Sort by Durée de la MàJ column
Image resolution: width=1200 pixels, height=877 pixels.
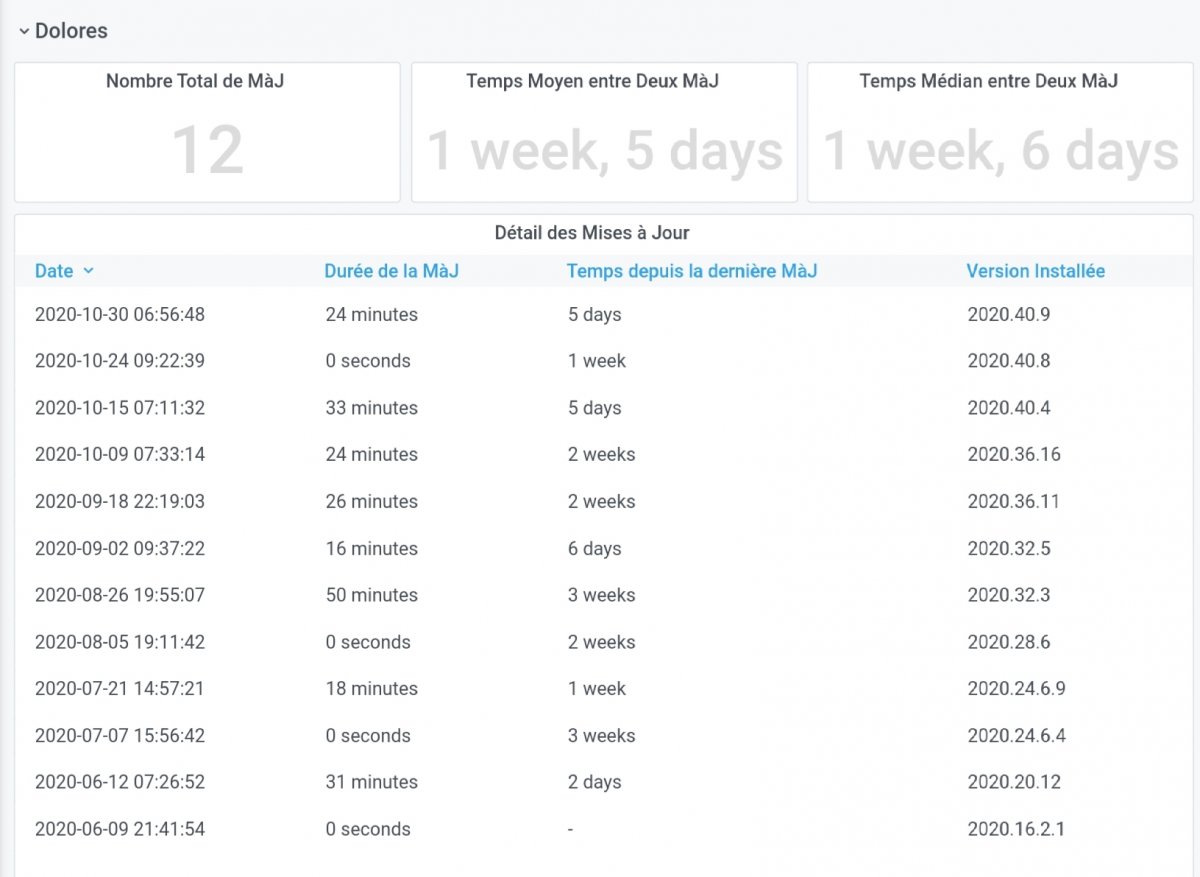[391, 271]
